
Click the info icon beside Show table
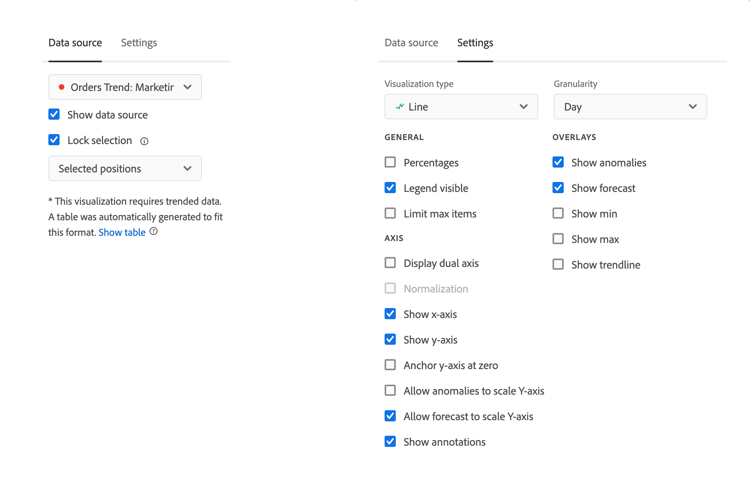(x=153, y=232)
